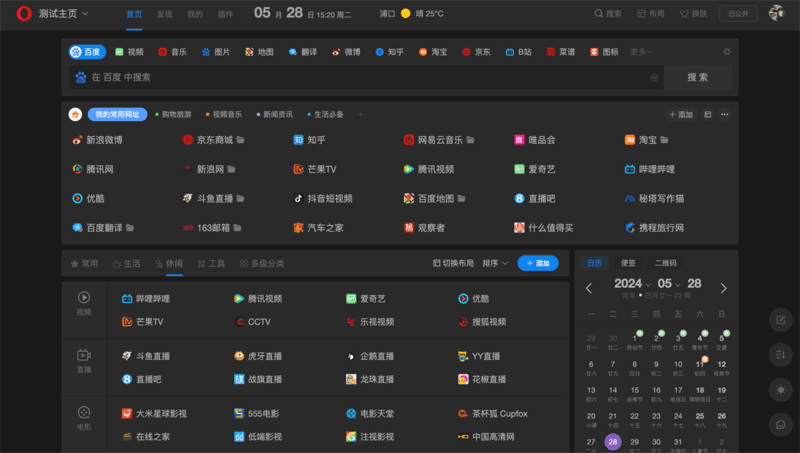Switch to the 首页 top tab
Viewport: 800px width, 453px height.
(134, 14)
